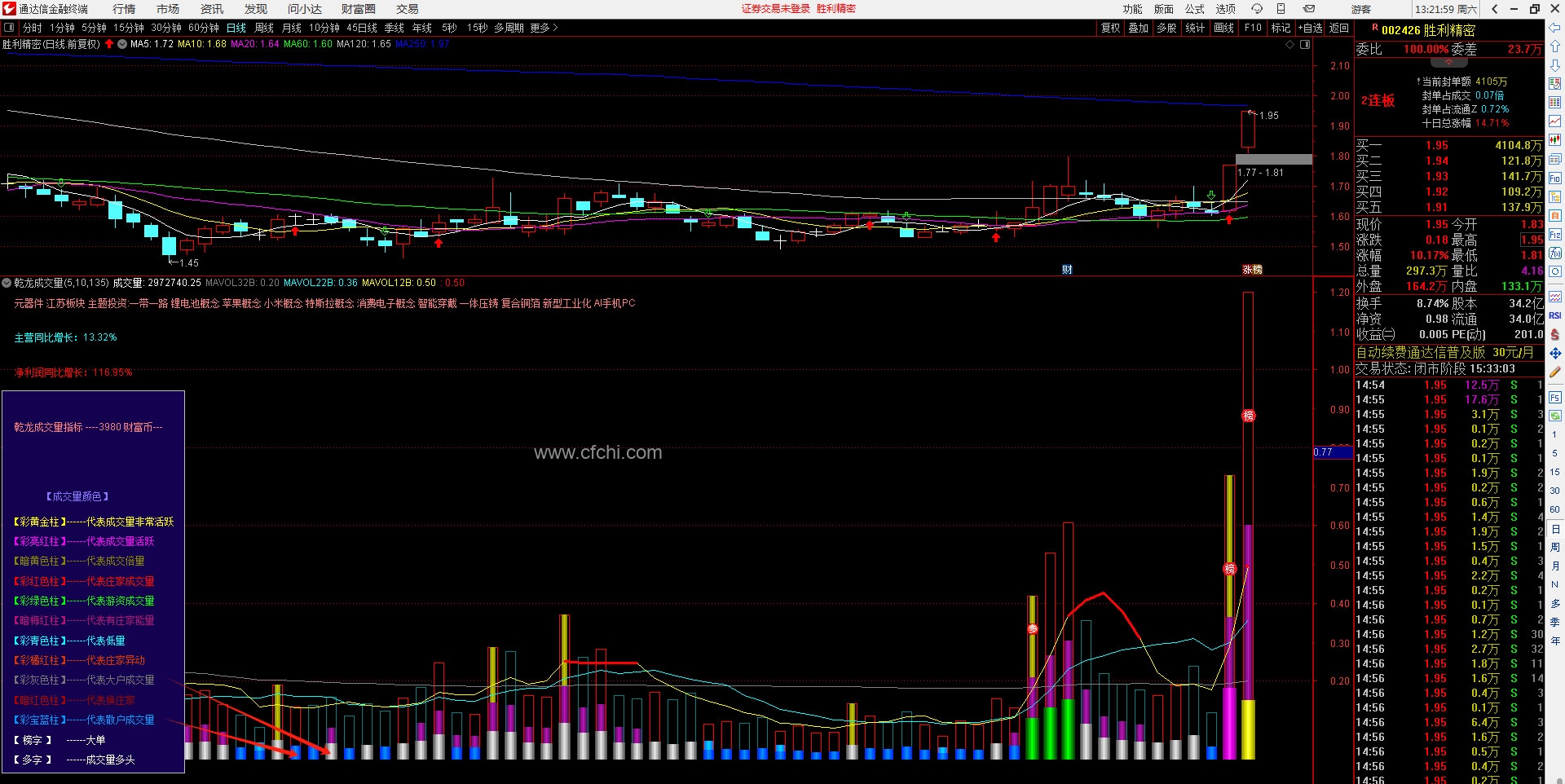Click the 叠加 overlay button
This screenshot has width=1565, height=784.
[x=1139, y=28]
